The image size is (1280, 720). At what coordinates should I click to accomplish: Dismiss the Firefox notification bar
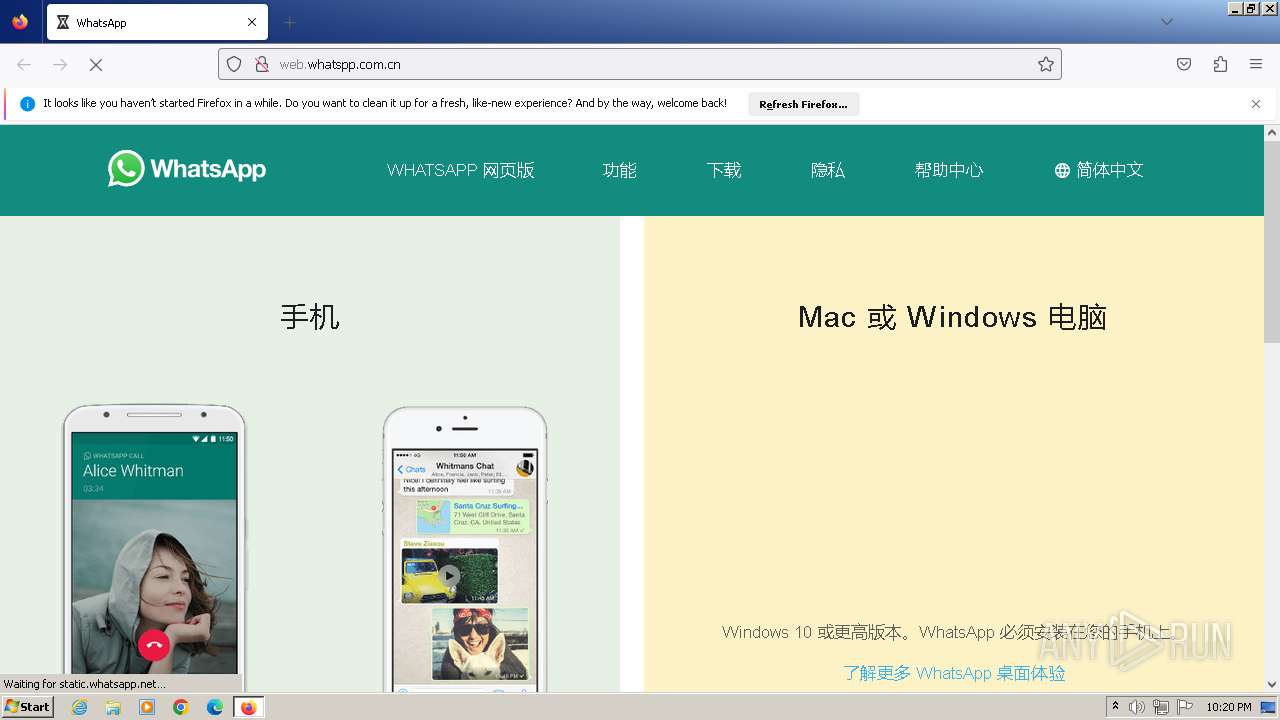point(1256,104)
